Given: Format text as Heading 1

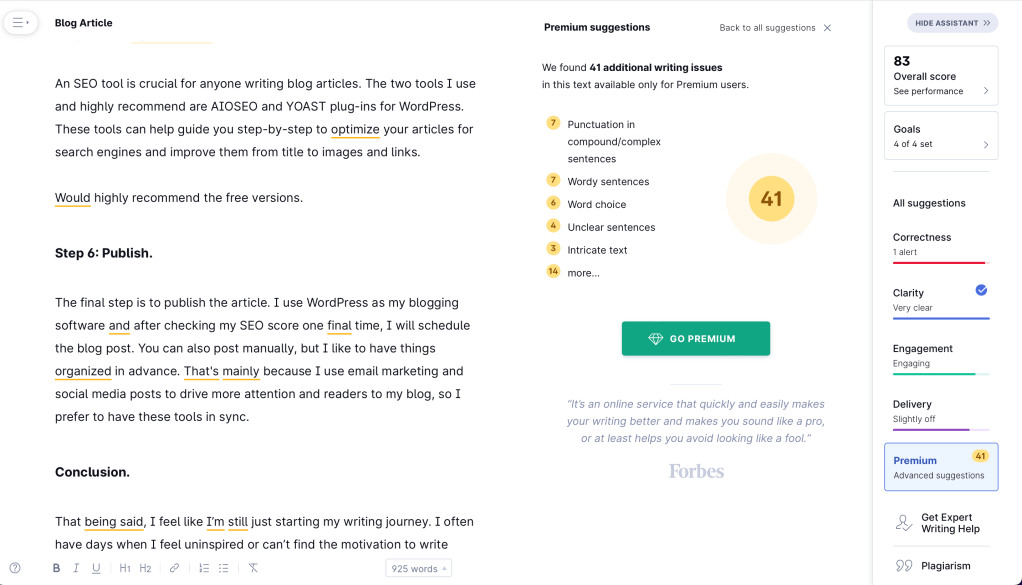Looking at the screenshot, I should (124, 567).
